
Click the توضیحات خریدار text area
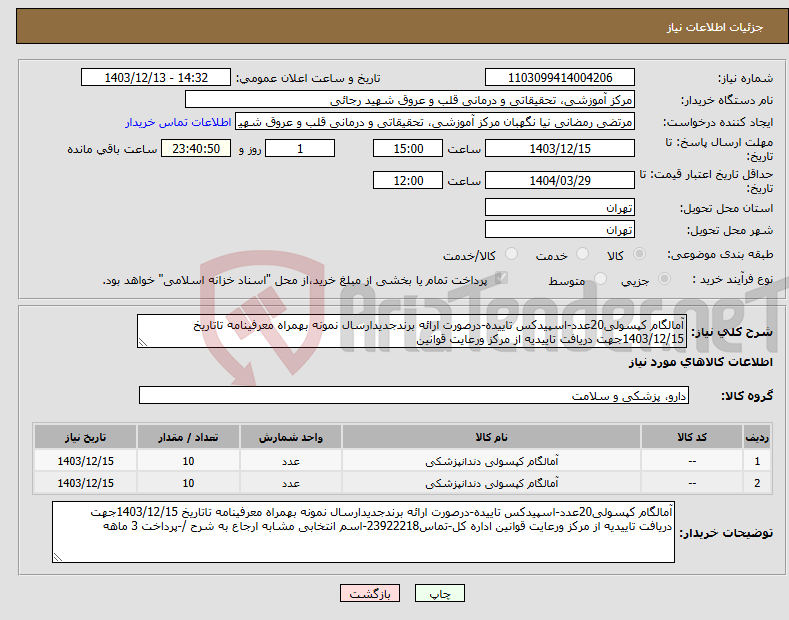(x=363, y=532)
